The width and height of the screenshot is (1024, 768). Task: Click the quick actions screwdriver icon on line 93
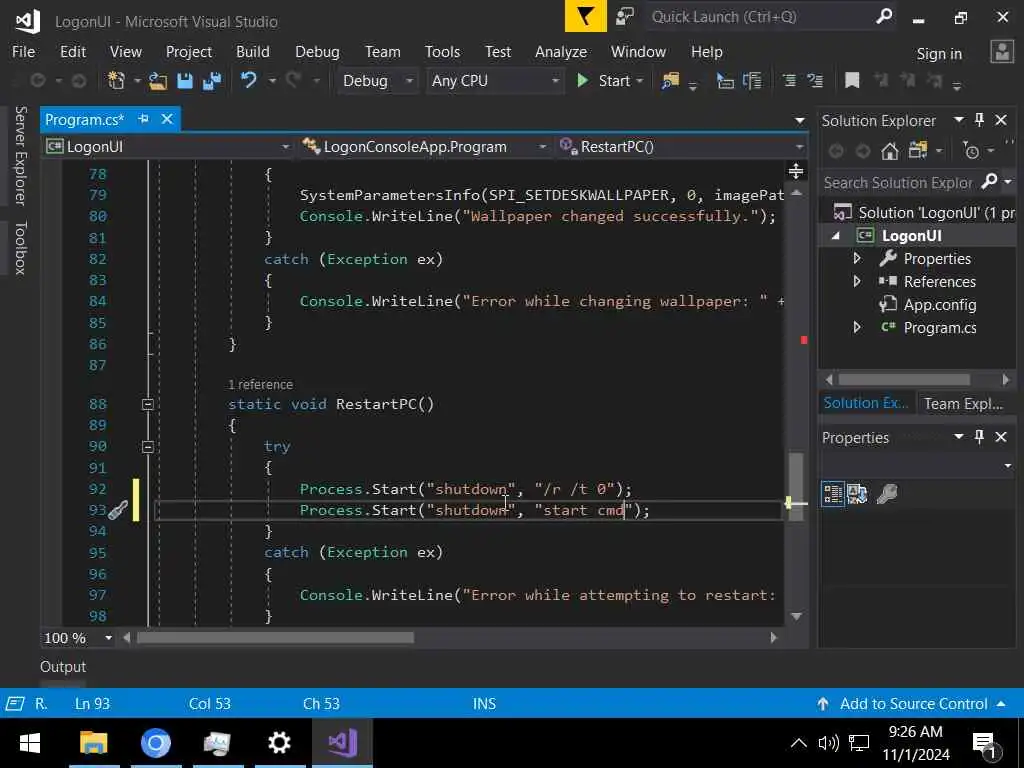pyautogui.click(x=118, y=510)
